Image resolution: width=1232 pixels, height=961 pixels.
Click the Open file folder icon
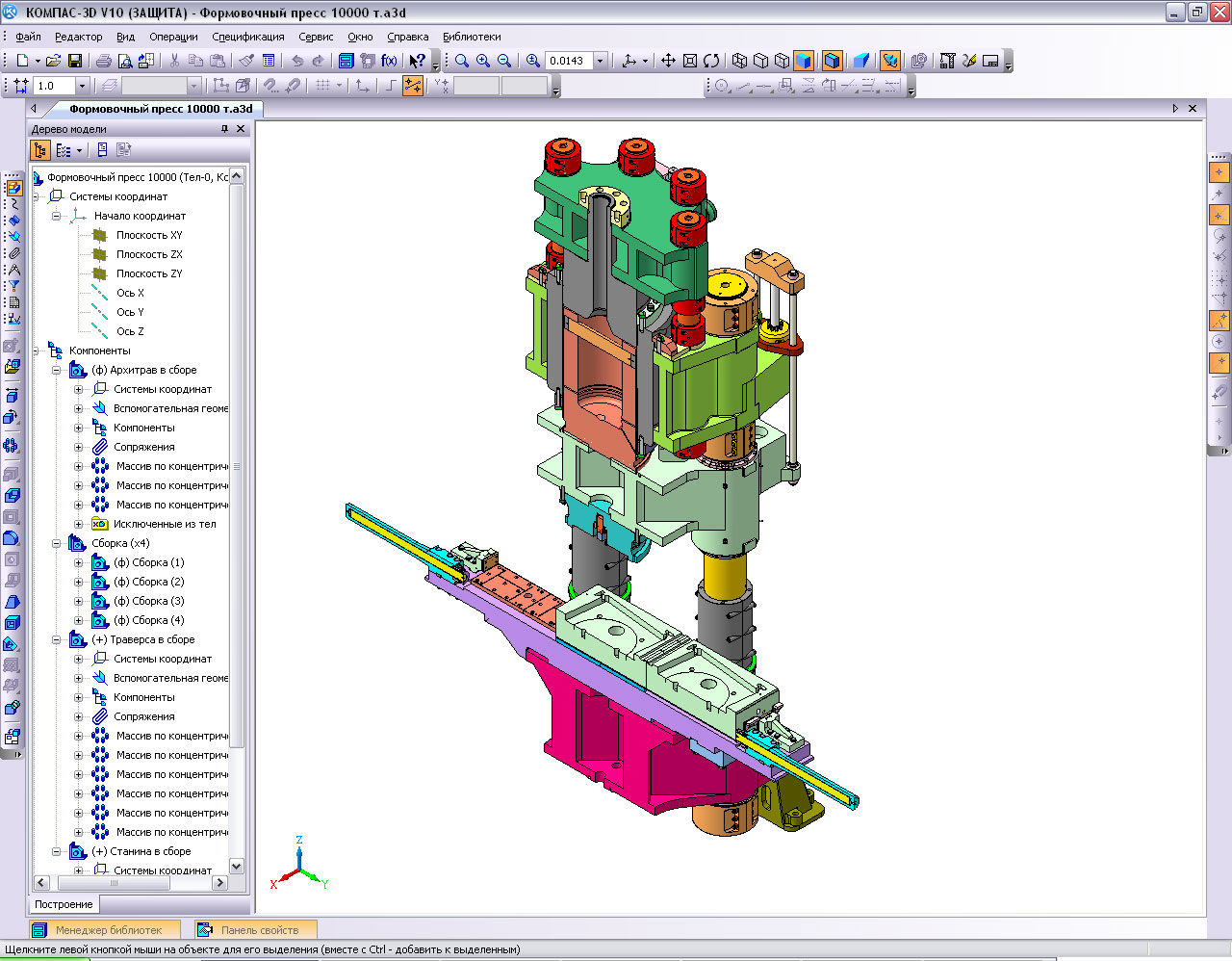pos(54,61)
